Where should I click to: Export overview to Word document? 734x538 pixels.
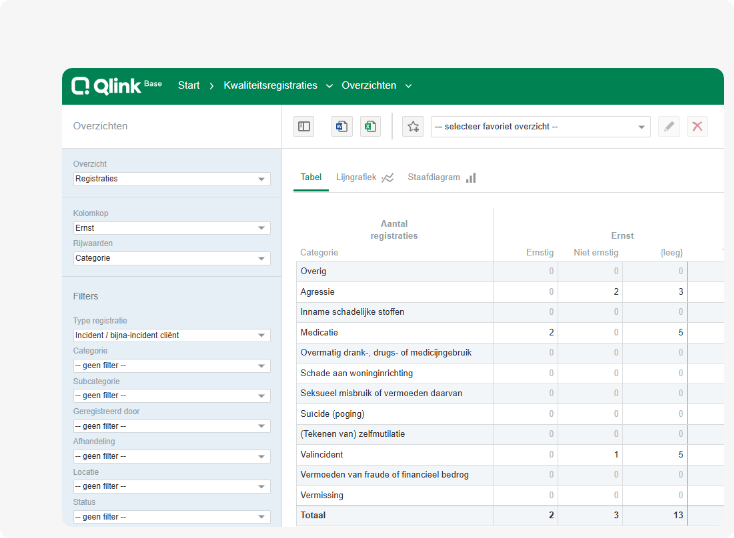pyautogui.click(x=342, y=126)
